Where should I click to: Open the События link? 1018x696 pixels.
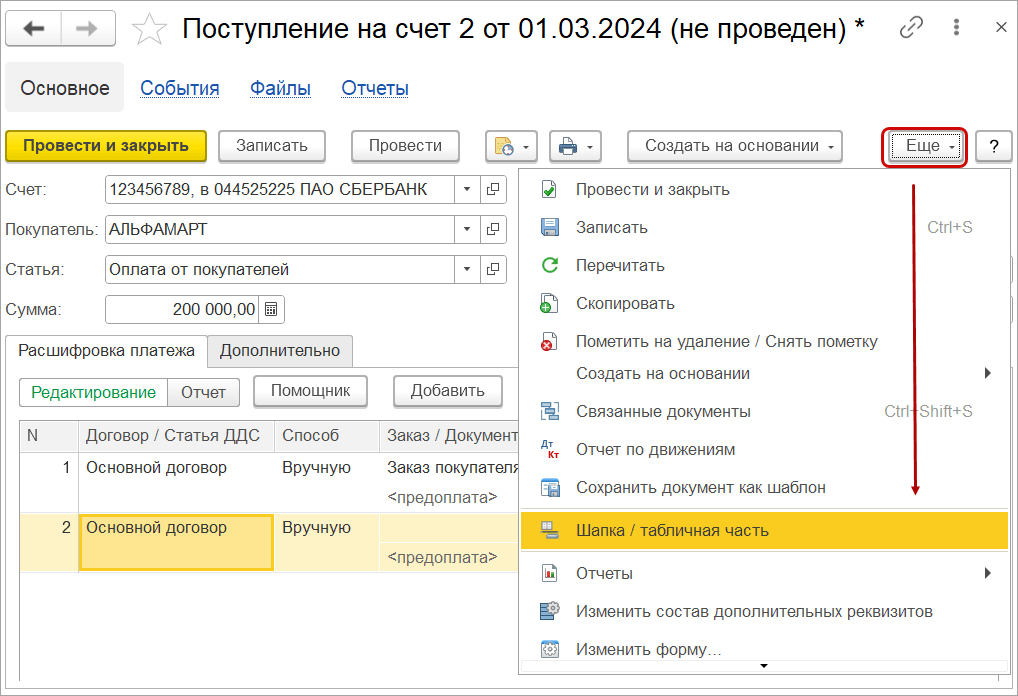point(180,88)
